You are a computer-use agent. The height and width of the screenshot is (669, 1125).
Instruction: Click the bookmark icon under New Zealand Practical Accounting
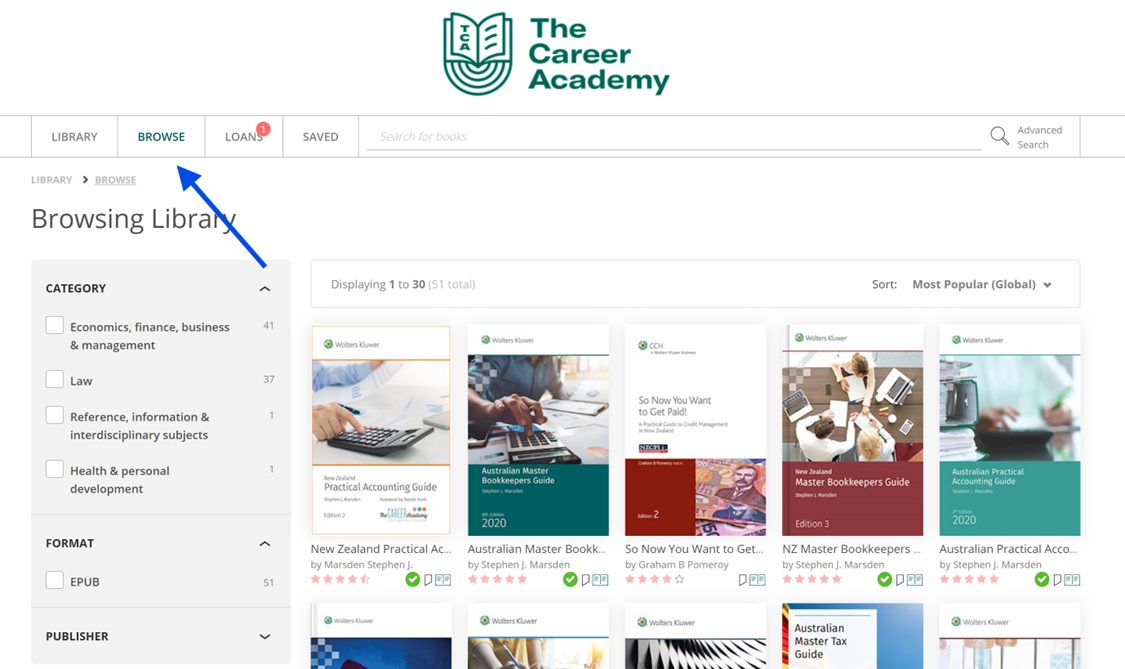[428, 579]
